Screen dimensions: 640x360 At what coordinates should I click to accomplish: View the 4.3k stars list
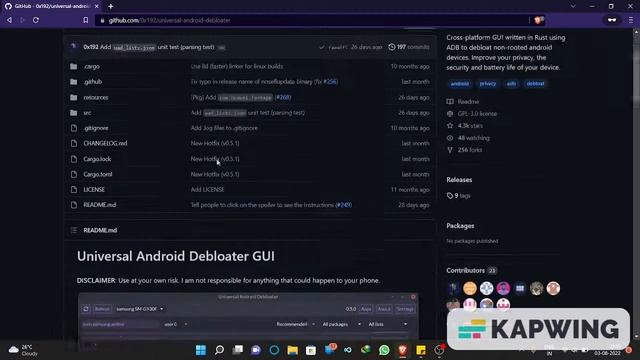[x=465, y=126]
